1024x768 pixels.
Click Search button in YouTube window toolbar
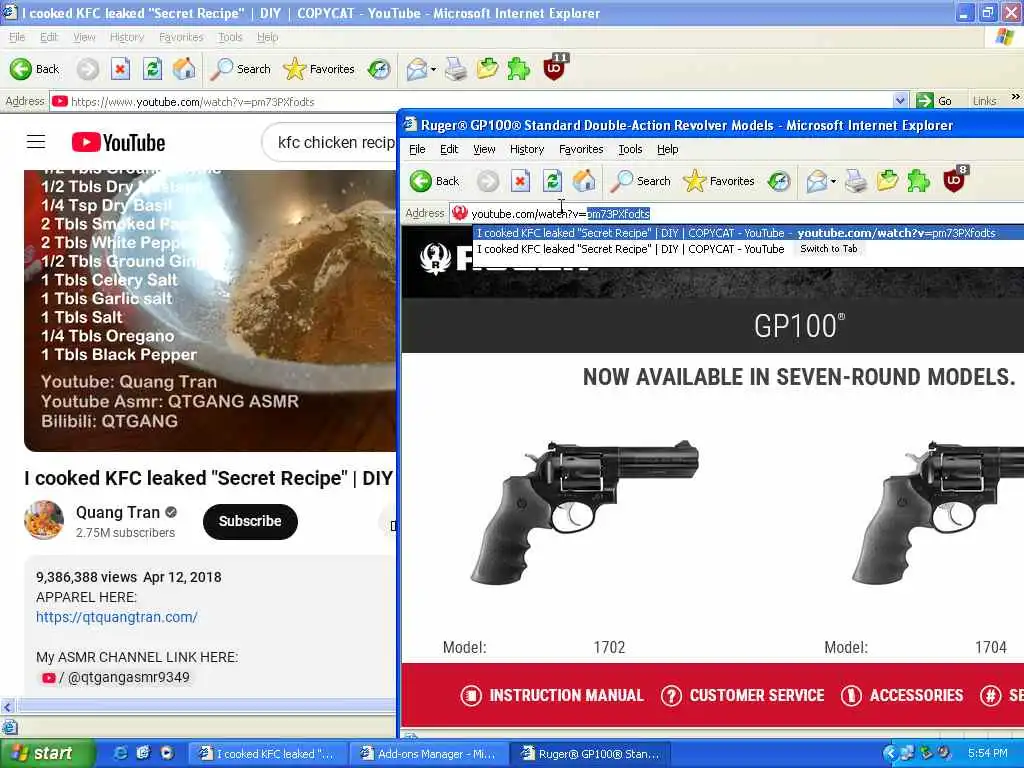(x=240, y=69)
